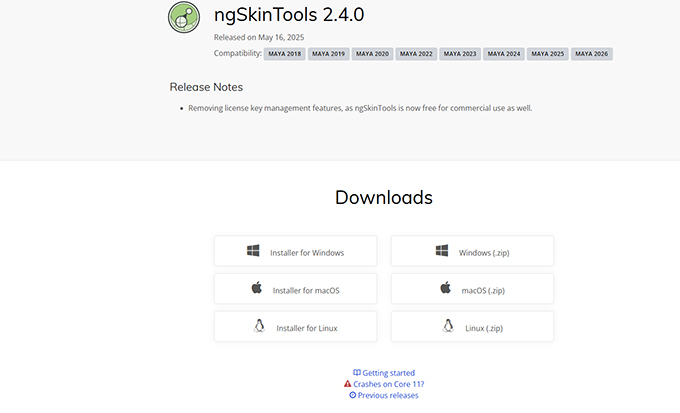Click the Removing license key management note
Image resolution: width=680 pixels, height=413 pixels.
tap(360, 108)
